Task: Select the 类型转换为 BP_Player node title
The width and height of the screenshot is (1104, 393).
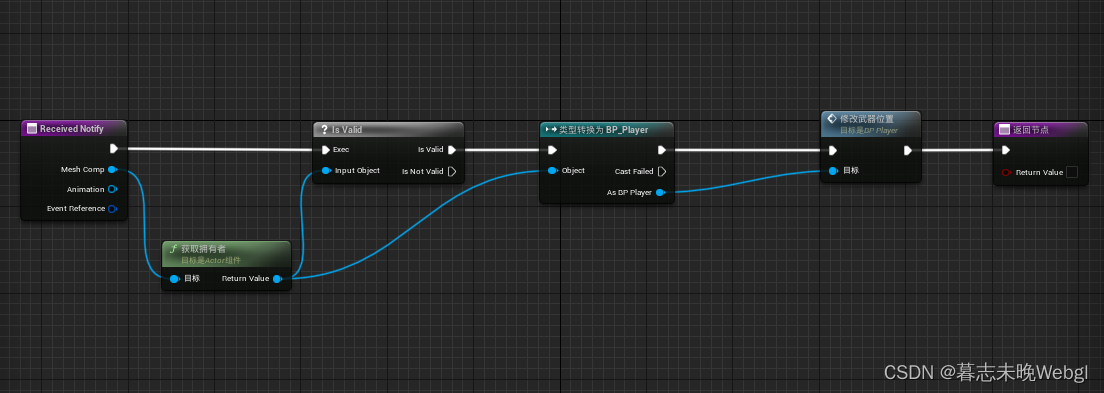Action: coord(603,130)
